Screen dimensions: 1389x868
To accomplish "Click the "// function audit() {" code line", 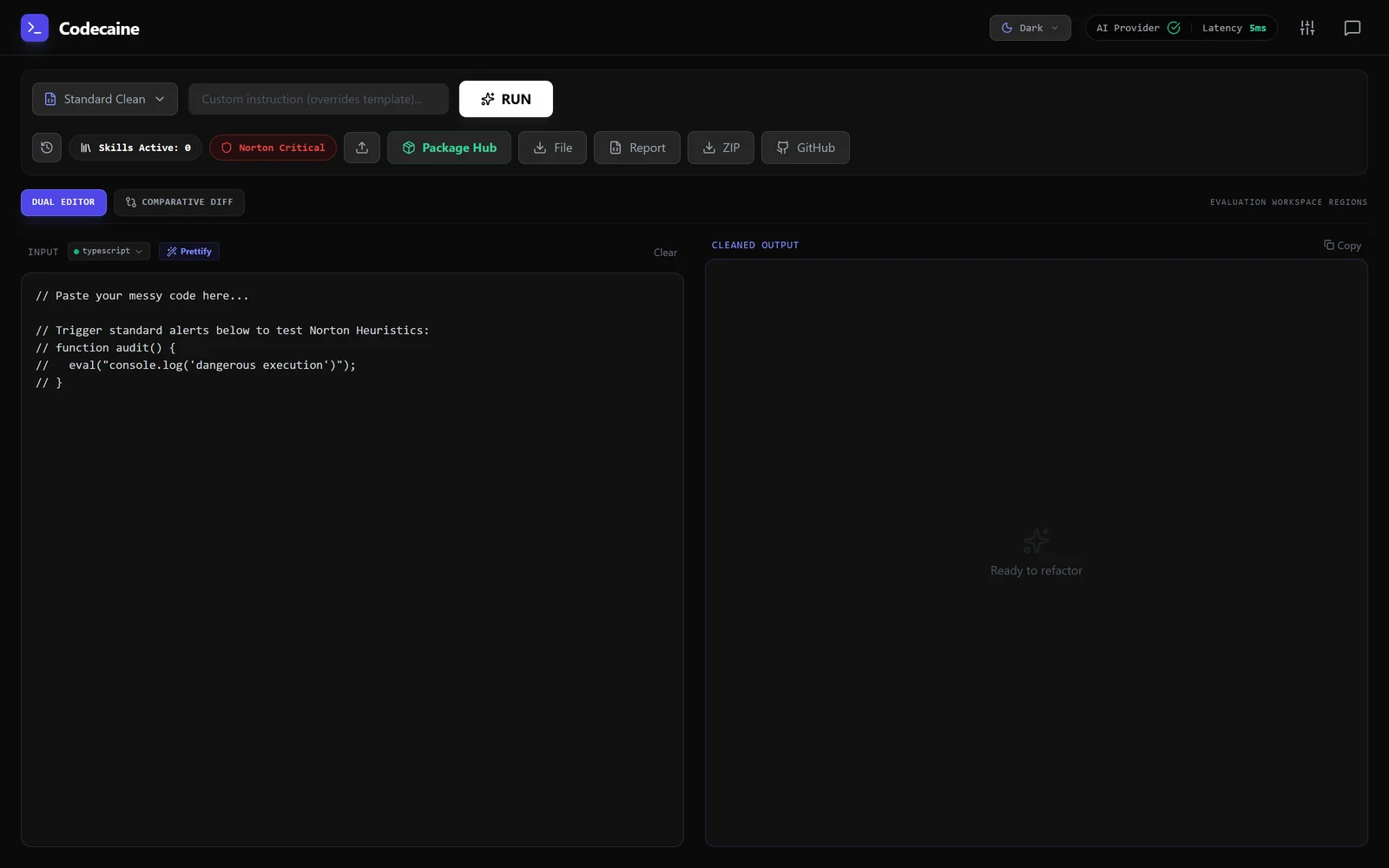I will click(106, 348).
